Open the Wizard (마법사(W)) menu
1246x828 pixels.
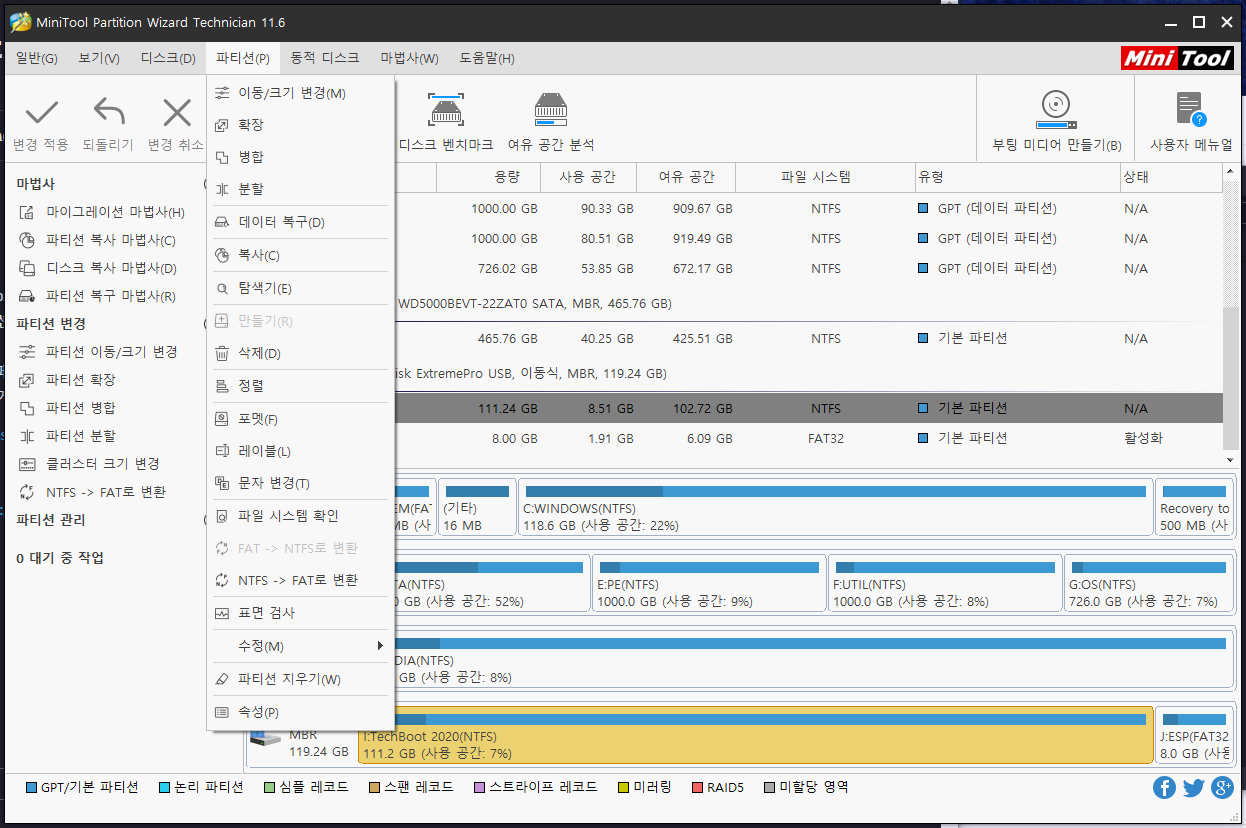409,58
